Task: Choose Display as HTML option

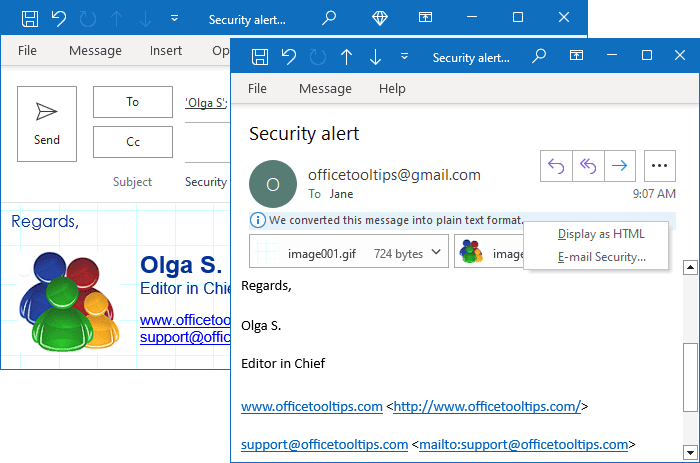Action: point(601,234)
